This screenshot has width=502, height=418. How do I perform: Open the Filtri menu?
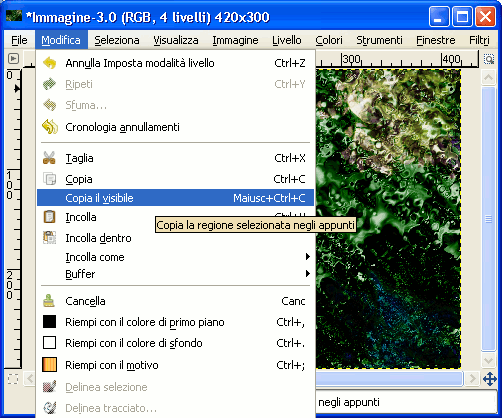(x=479, y=40)
